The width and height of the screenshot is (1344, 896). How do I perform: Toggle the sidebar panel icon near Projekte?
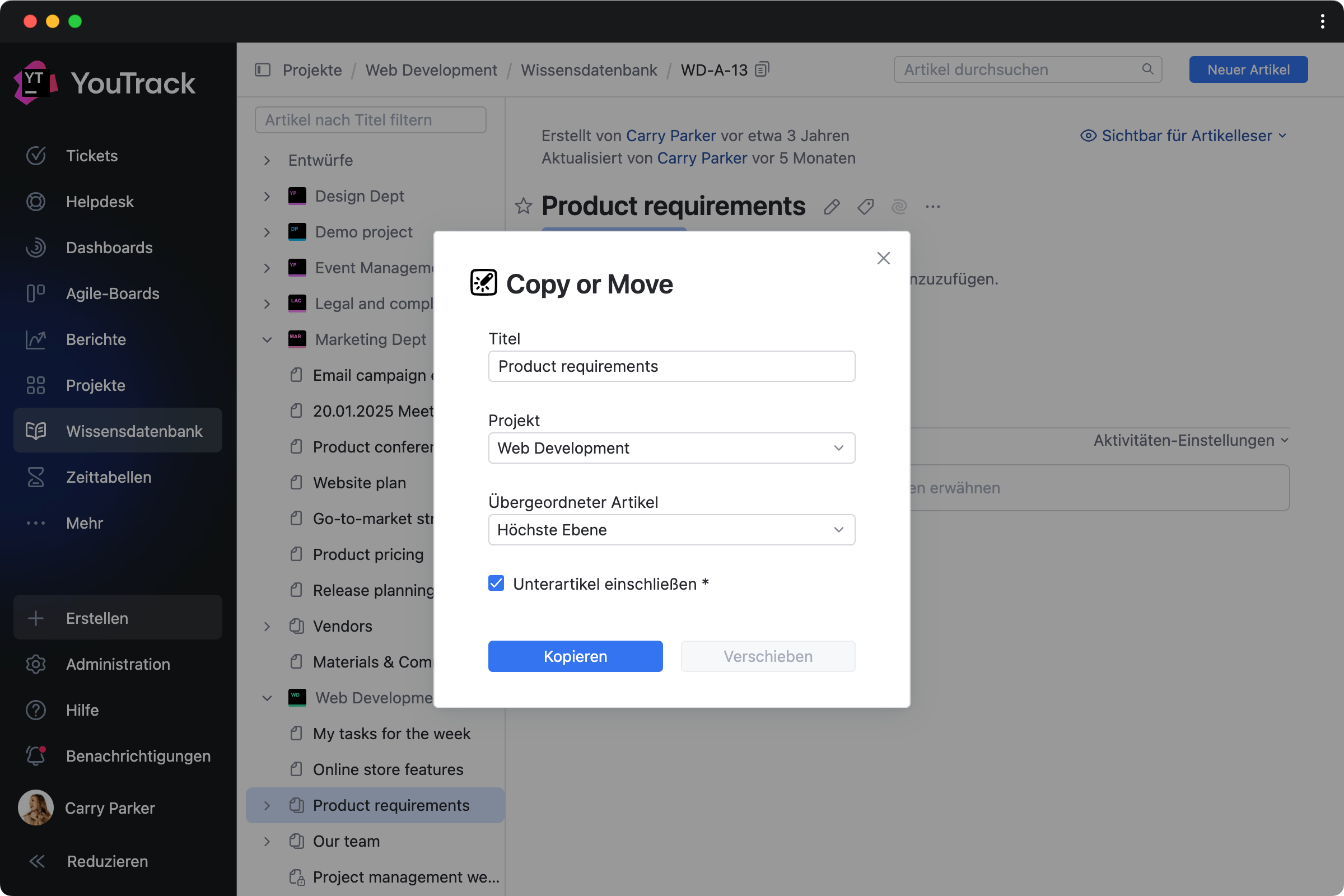pos(262,69)
